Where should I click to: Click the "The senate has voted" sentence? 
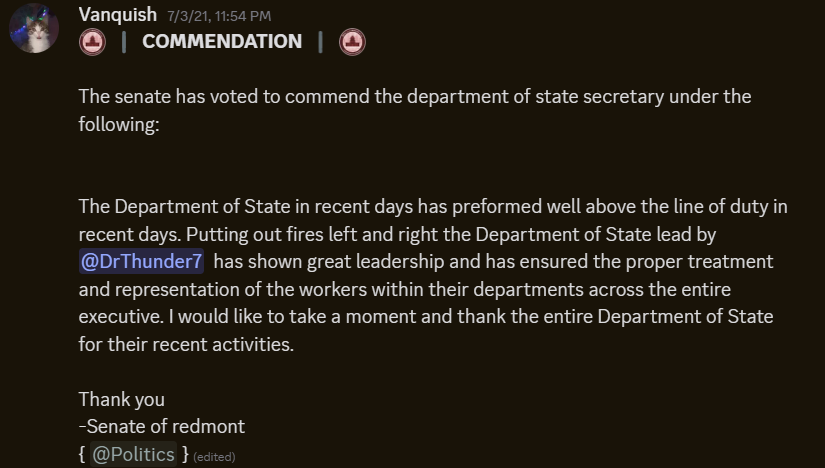415,97
